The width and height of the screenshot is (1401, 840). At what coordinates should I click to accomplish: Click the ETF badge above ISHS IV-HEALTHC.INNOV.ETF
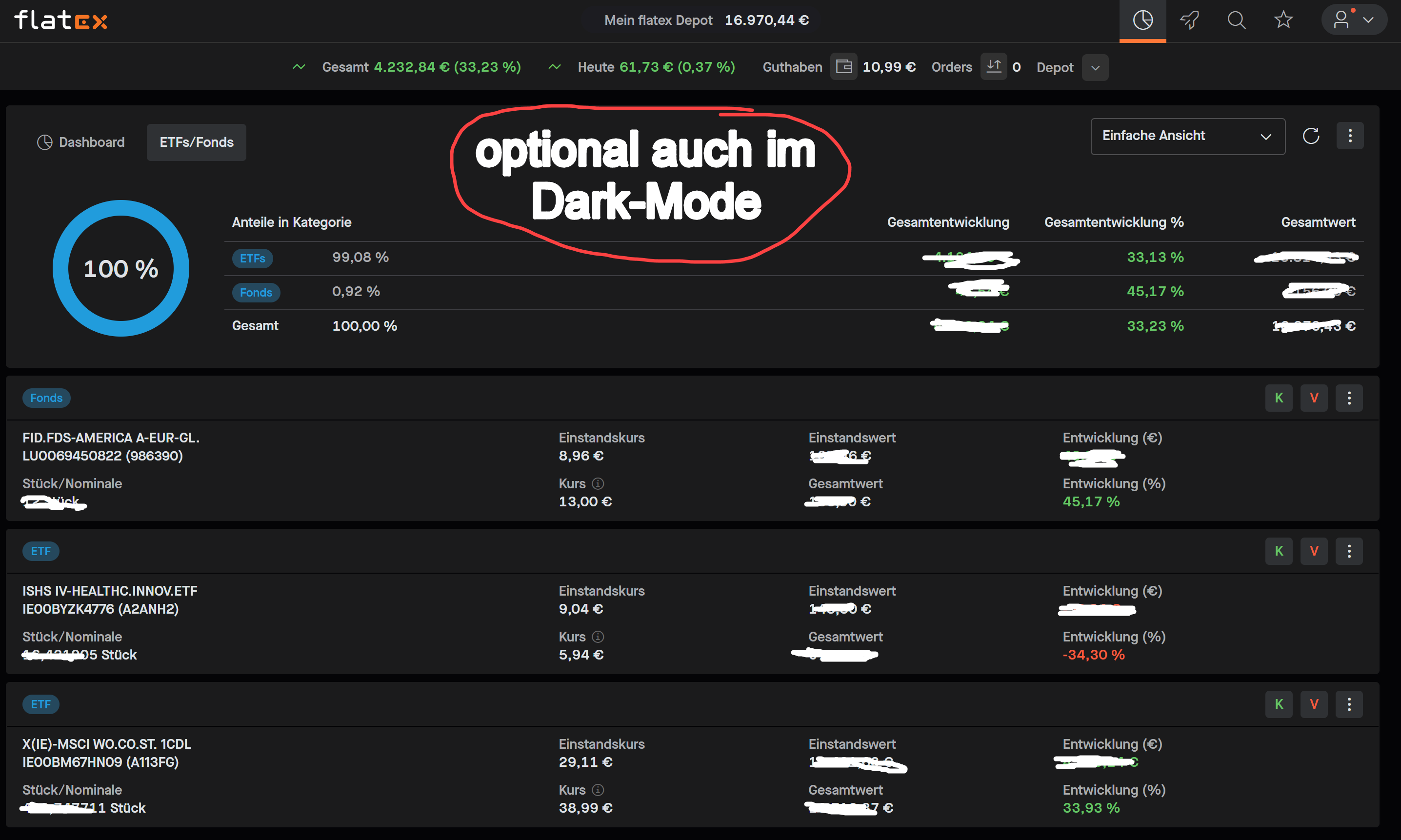(x=41, y=551)
